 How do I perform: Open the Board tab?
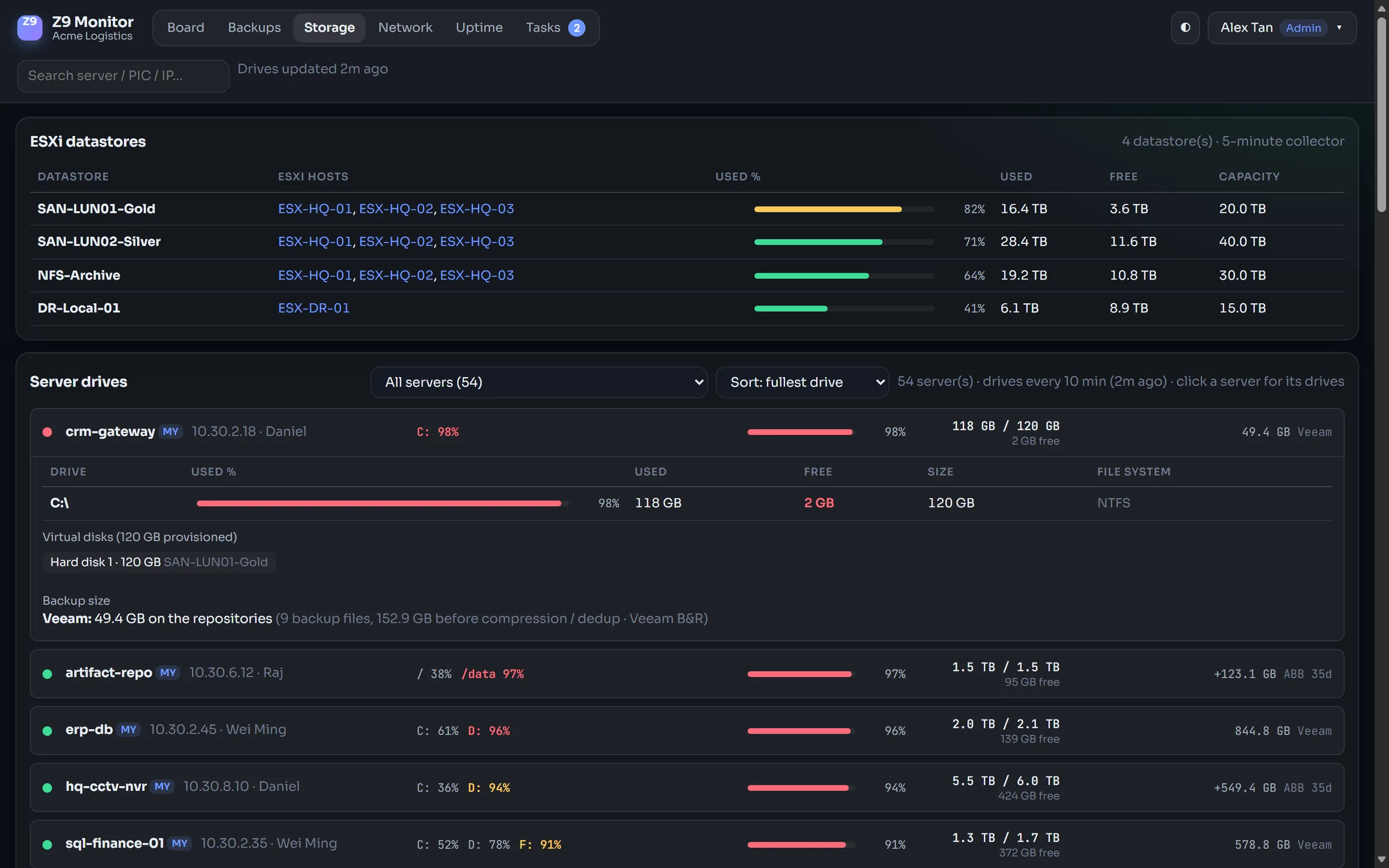click(186, 28)
